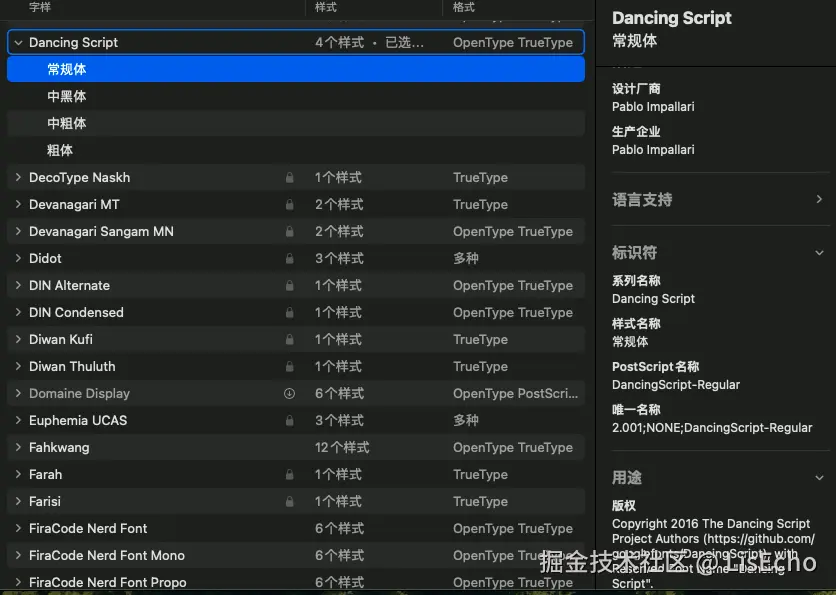Image resolution: width=836 pixels, height=595 pixels.
Task: Click the lock icon on DIN Alternate
Action: 290,285
